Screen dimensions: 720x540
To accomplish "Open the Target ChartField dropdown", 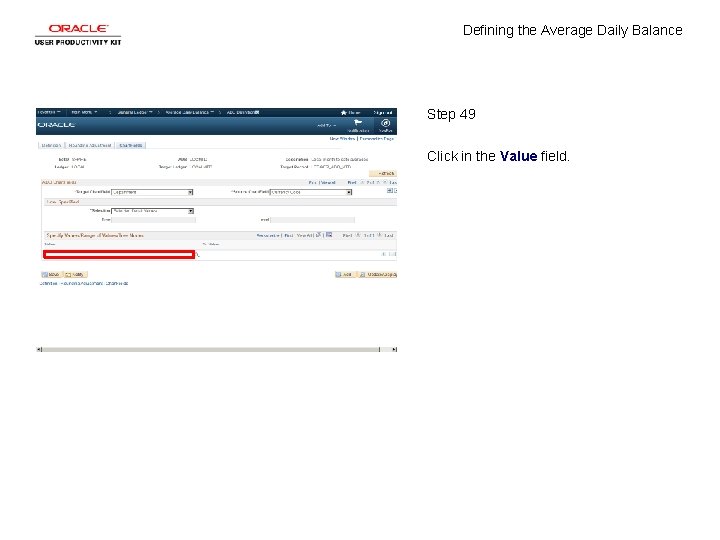I will (x=152, y=192).
